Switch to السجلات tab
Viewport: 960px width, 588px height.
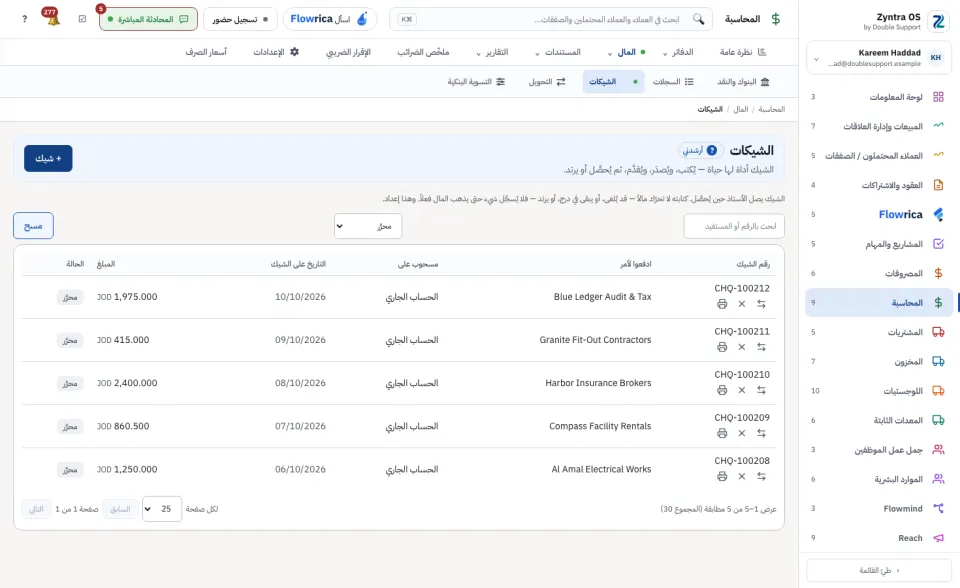pos(673,81)
